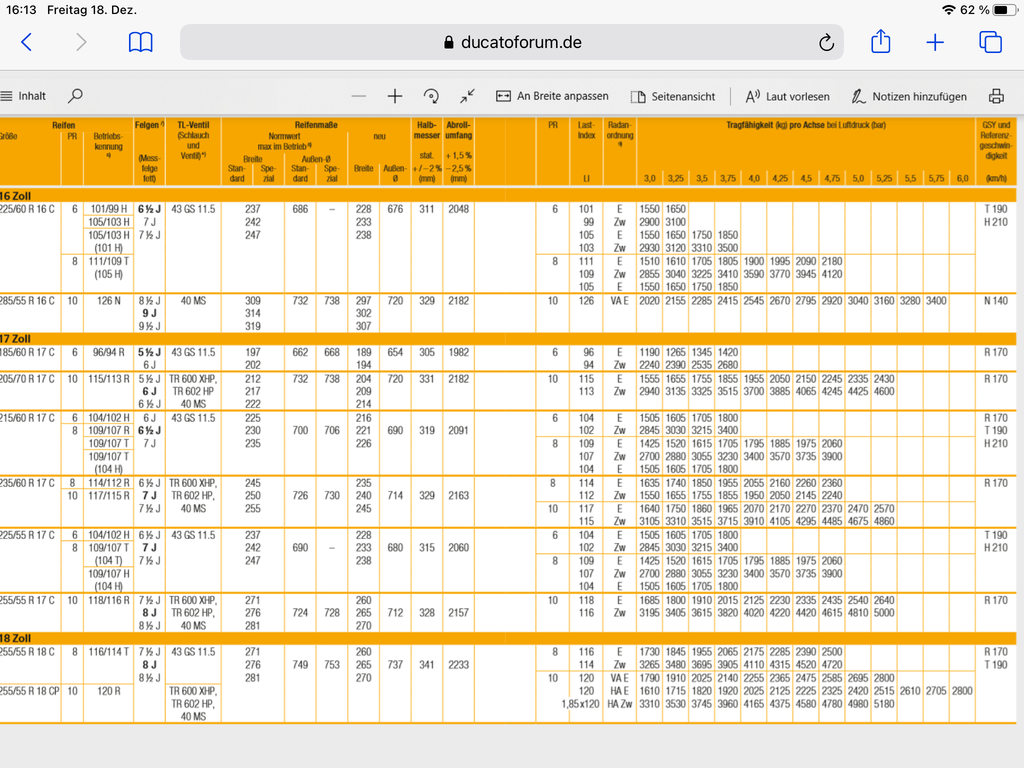Click tyre size 185/60 R 17 C
This screenshot has width=1024, height=768.
[x=27, y=352]
